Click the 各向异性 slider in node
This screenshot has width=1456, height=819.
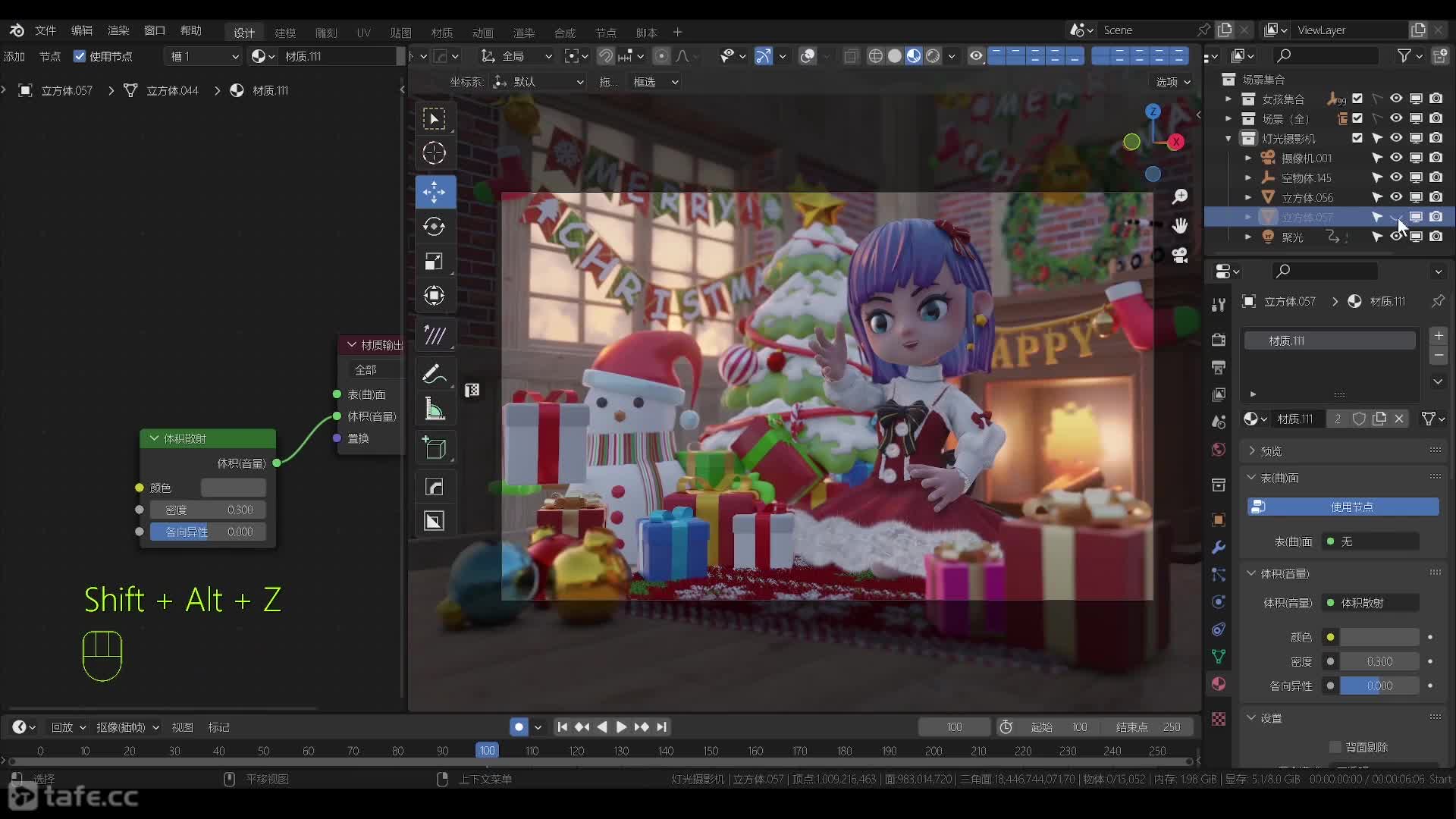(x=208, y=532)
